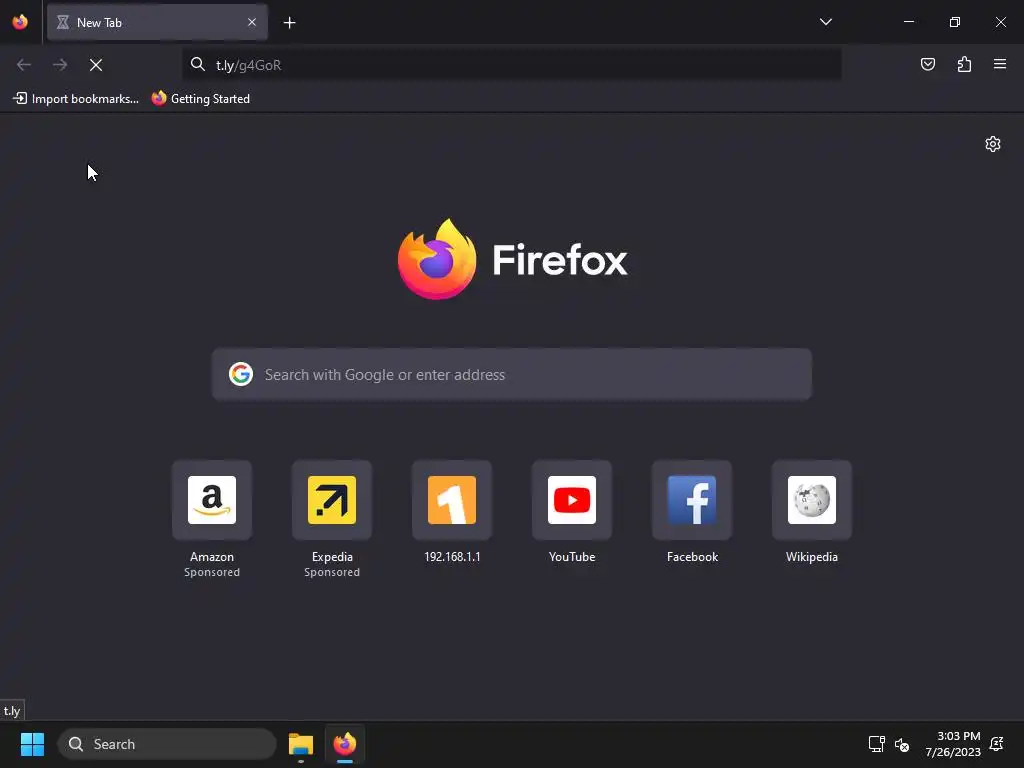The width and height of the screenshot is (1024, 768).
Task: Open the Windows Start menu
Action: 32,744
